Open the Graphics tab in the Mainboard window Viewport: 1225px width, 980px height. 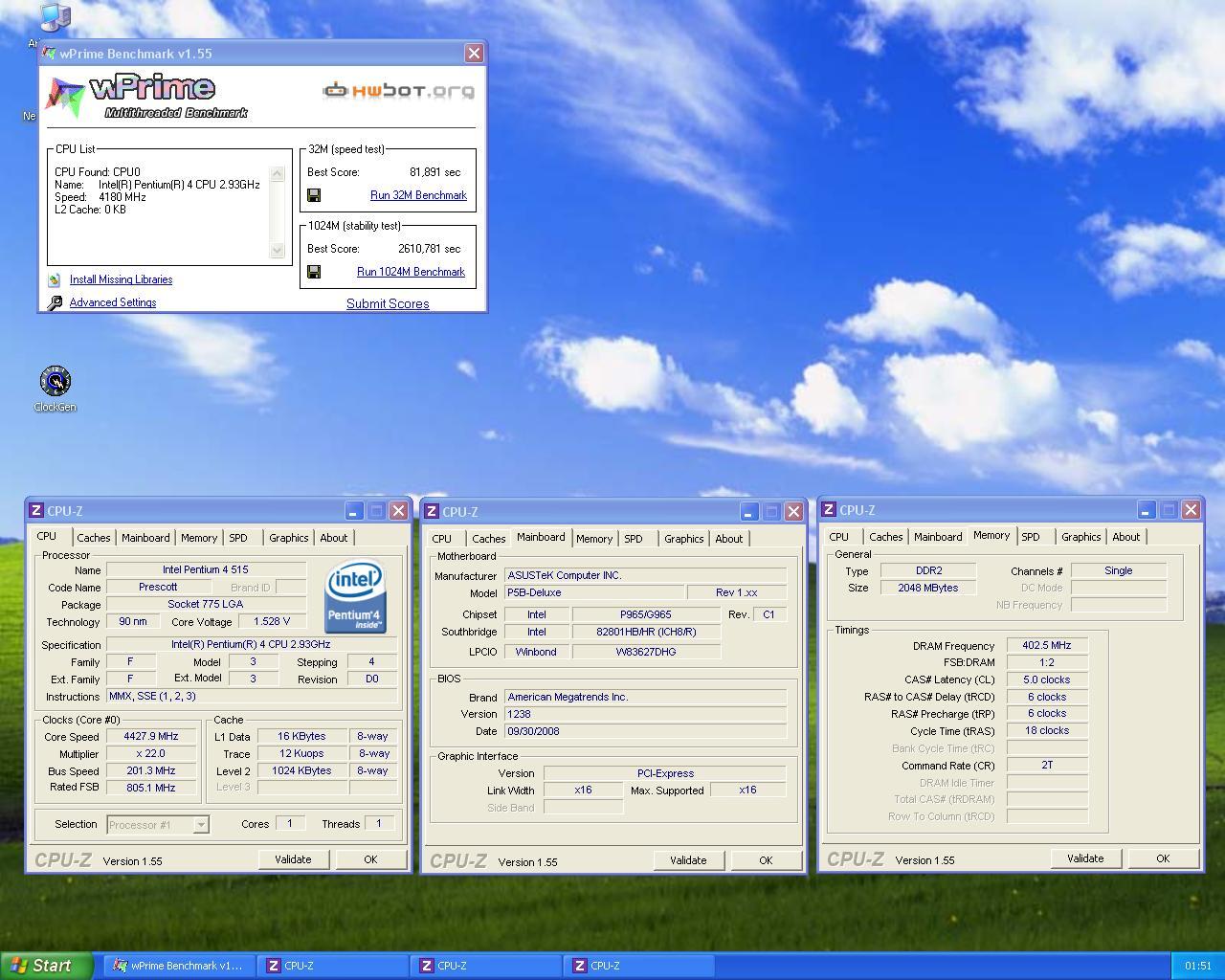tap(684, 539)
